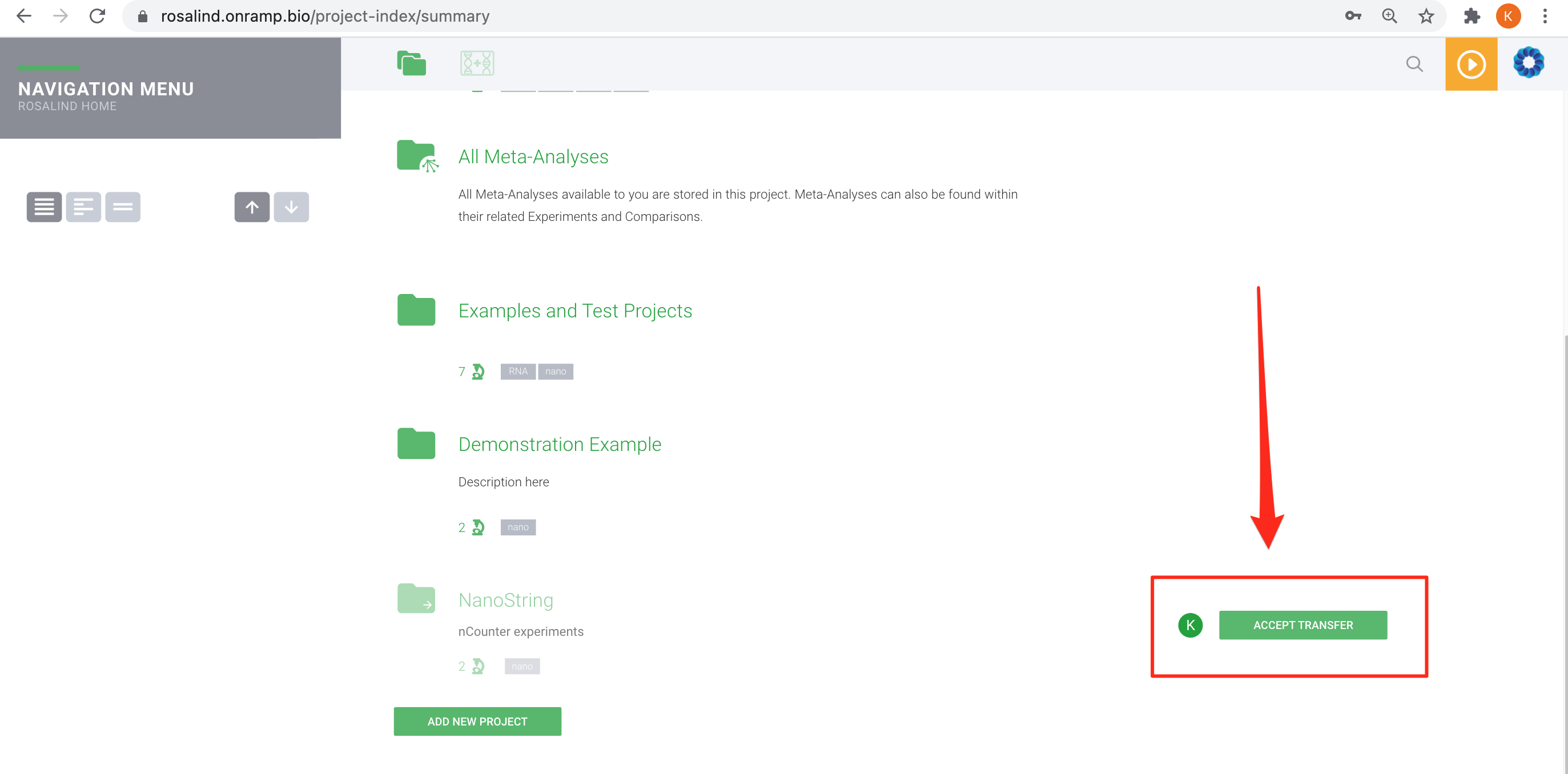The image size is (1568, 774).
Task: Reload the page
Action: point(98,16)
